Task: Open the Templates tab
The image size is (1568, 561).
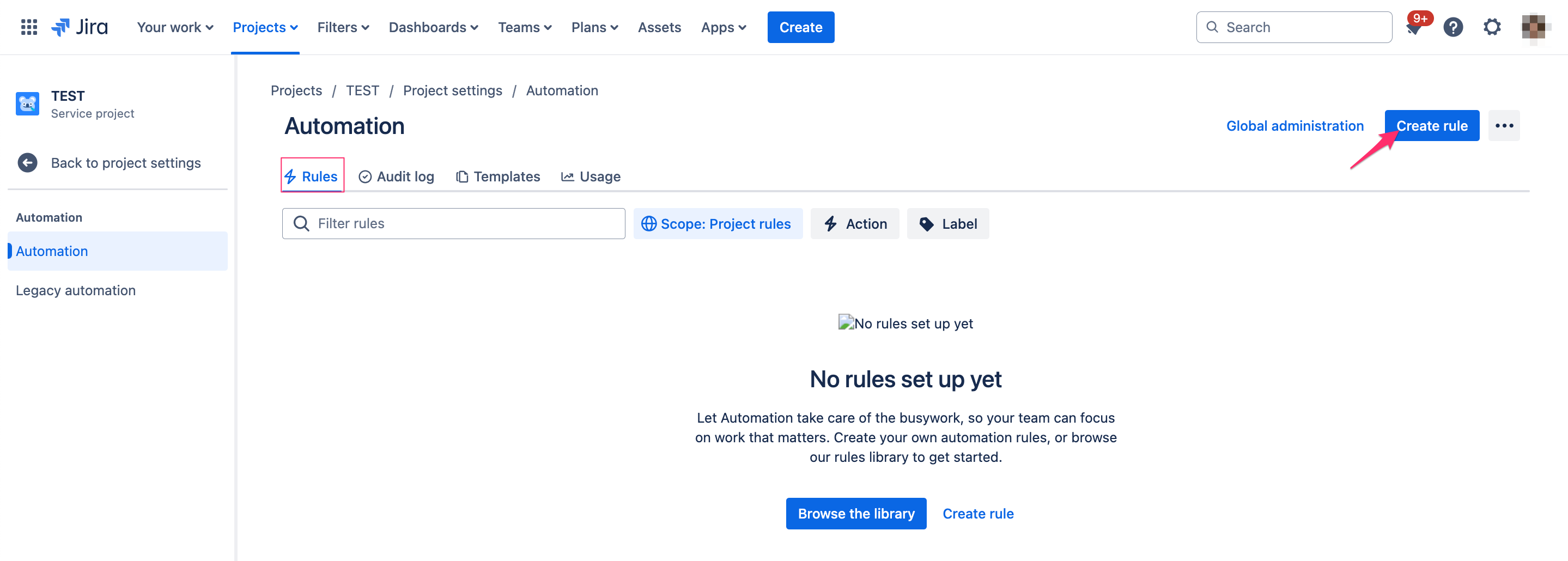Action: click(497, 176)
